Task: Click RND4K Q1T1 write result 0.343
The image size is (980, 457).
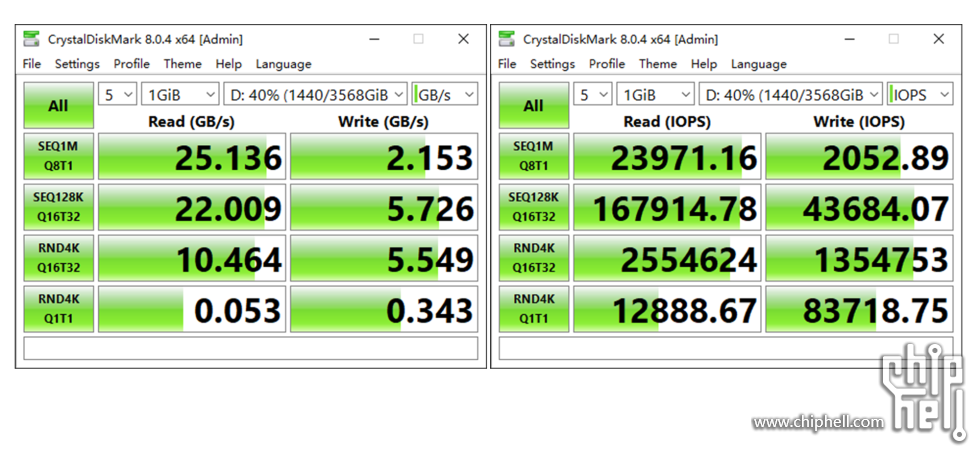Action: pos(384,309)
